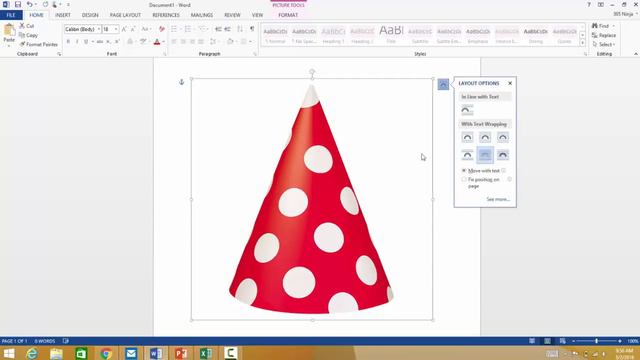This screenshot has width=640, height=360.
Task: Click the Sort icon
Action: (240, 29)
